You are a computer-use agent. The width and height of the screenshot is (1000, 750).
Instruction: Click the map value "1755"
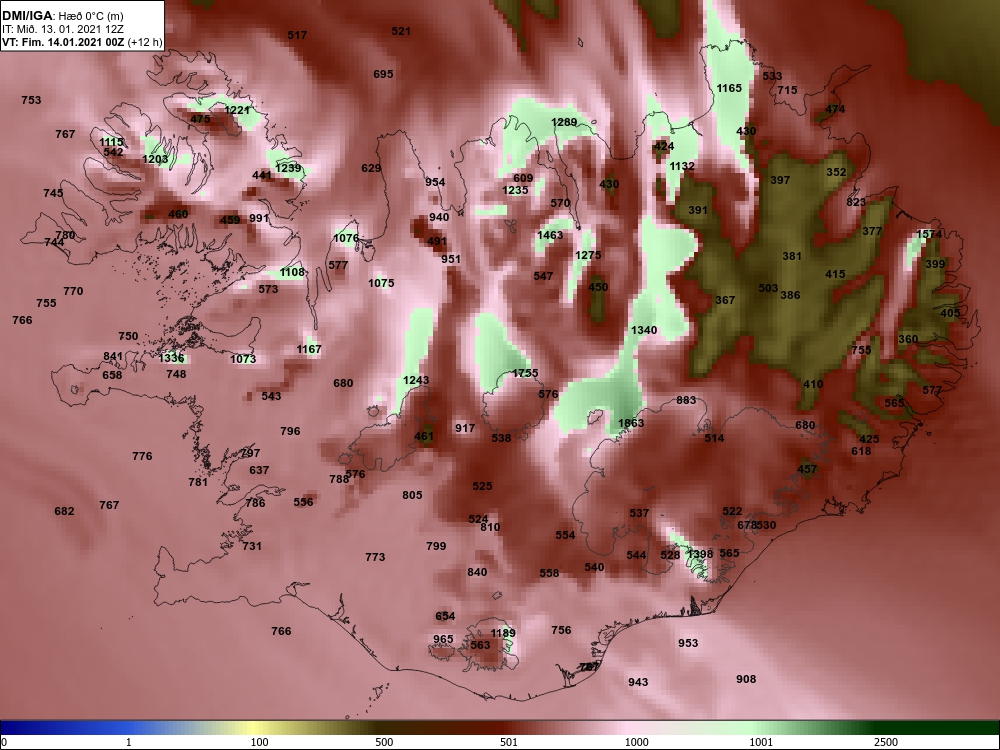point(526,373)
